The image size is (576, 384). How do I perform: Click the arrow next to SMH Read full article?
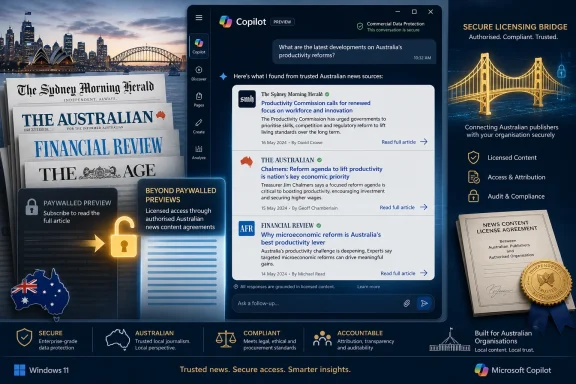point(424,141)
